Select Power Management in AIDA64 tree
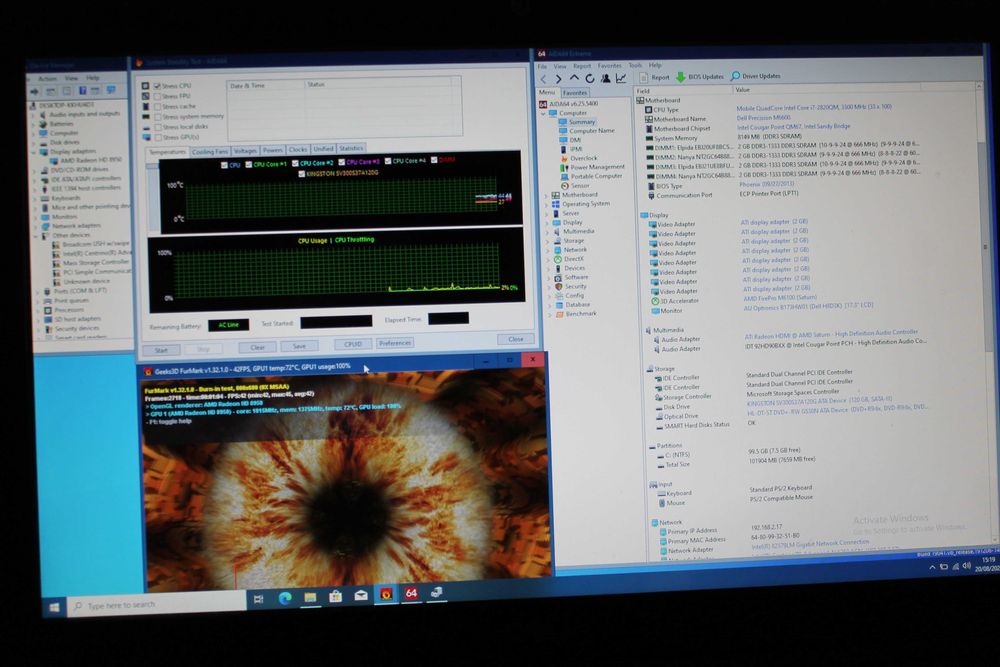Viewport: 1000px width, 667px height. pos(592,167)
